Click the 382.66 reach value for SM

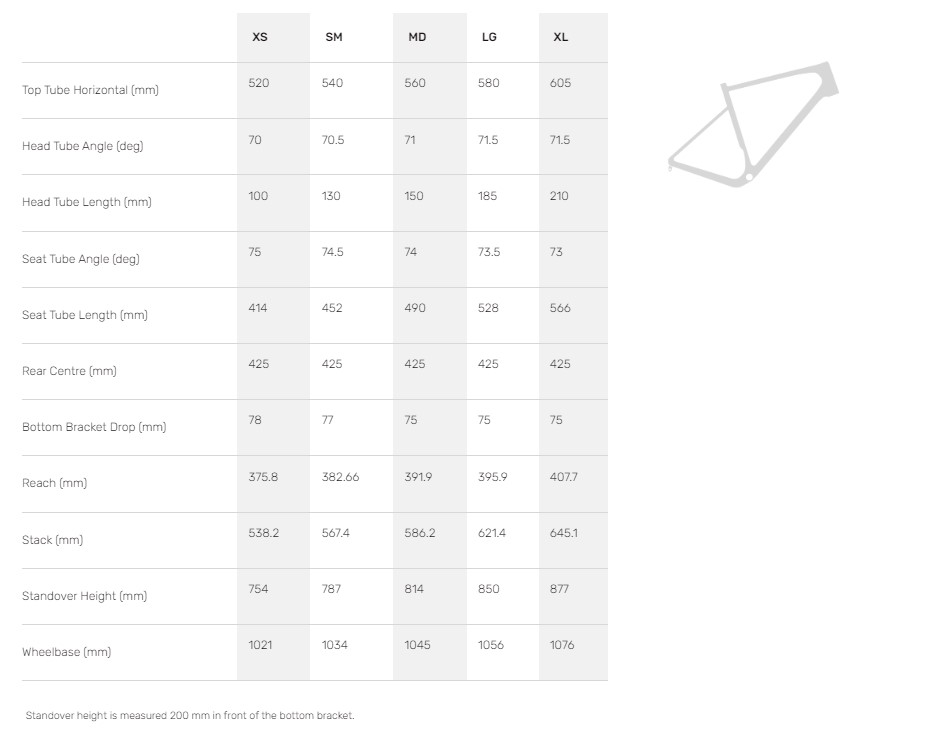pos(340,477)
